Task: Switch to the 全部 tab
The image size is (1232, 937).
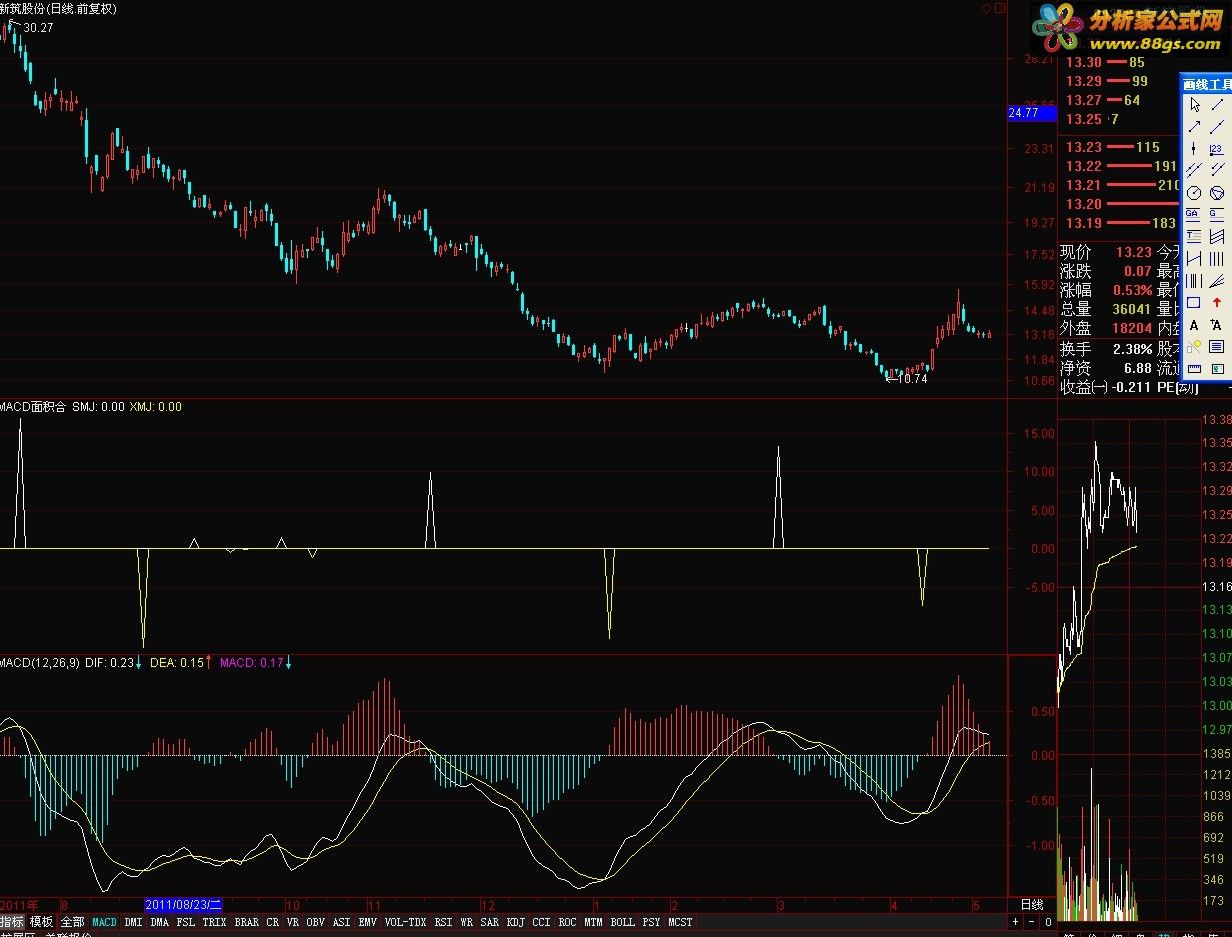Action: click(72, 922)
